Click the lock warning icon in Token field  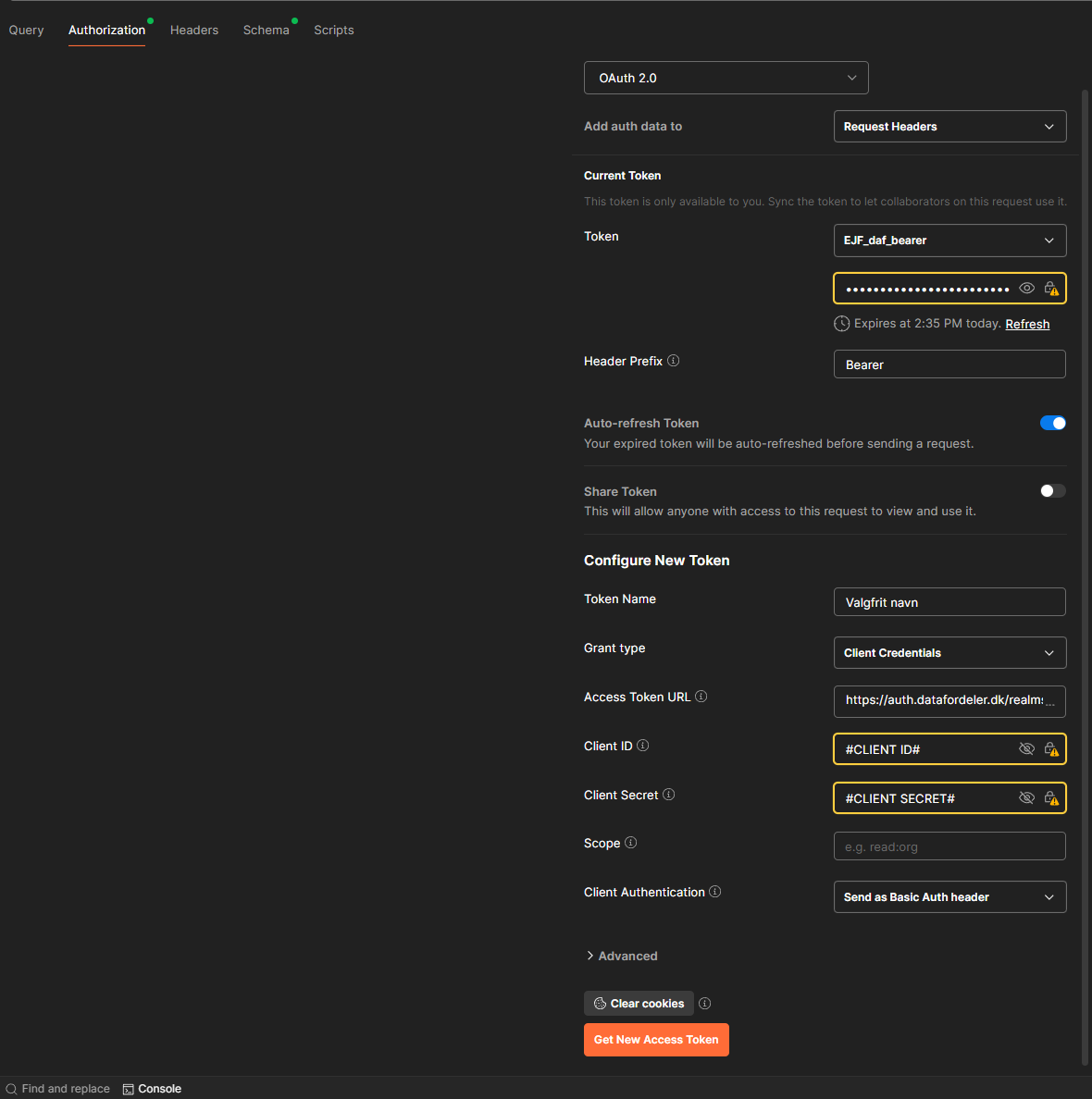[x=1051, y=289]
